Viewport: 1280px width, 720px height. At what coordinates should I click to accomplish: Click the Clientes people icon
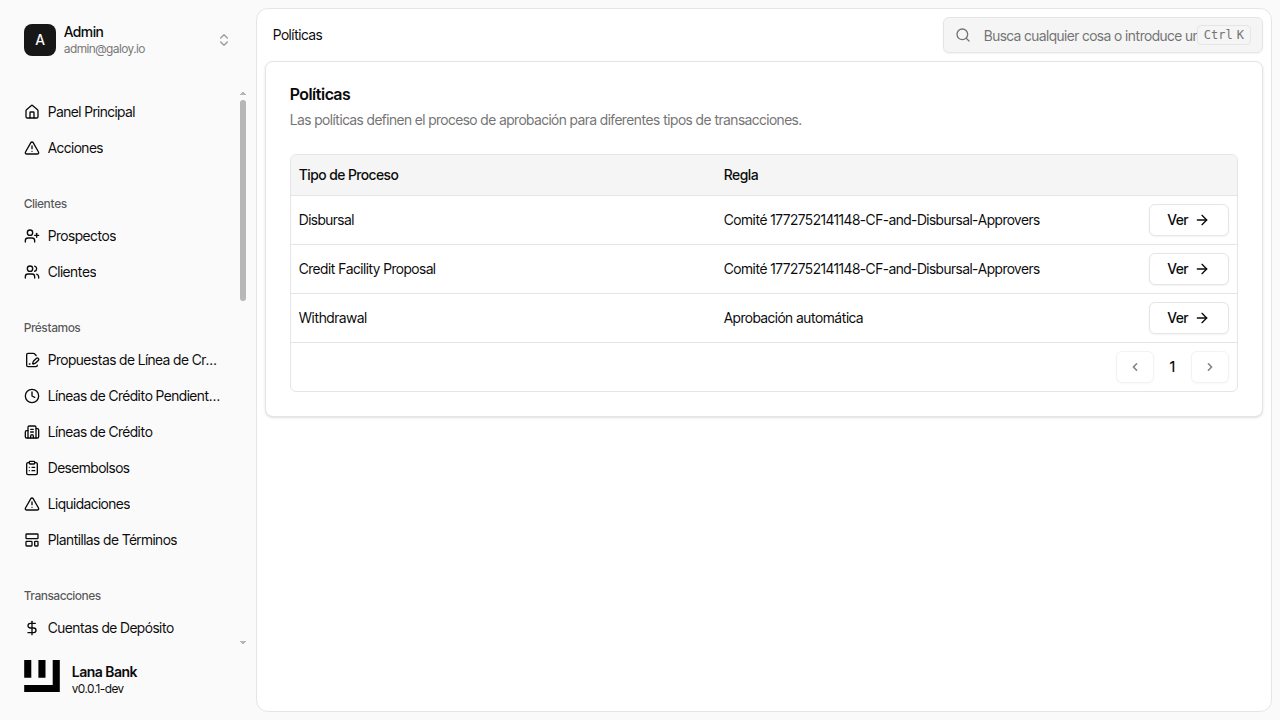pyautogui.click(x=32, y=272)
